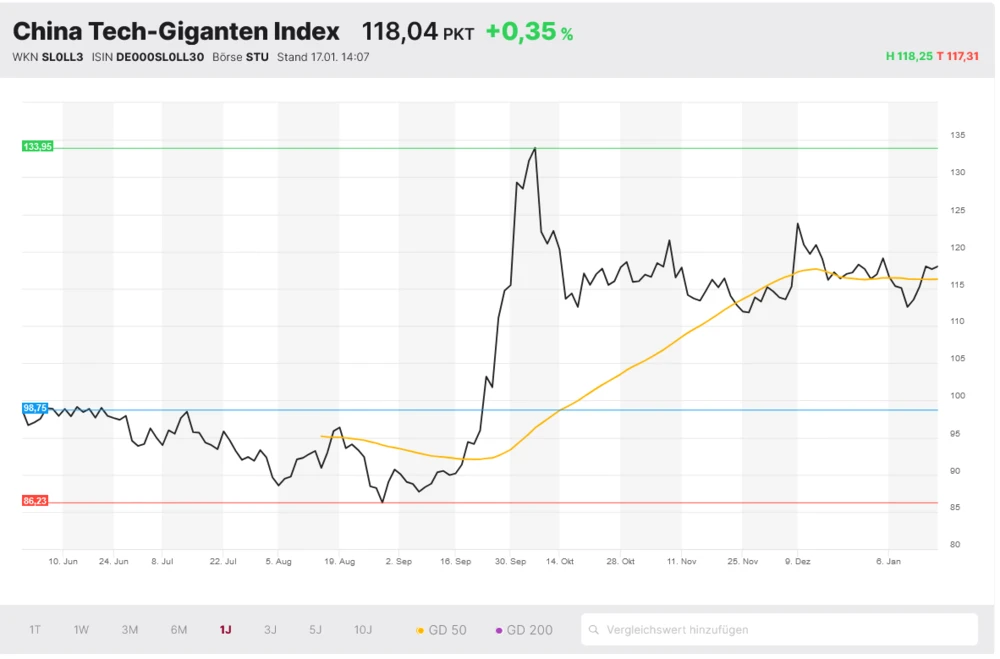
Task: Switch to the 1T intraday view
Action: (34, 629)
